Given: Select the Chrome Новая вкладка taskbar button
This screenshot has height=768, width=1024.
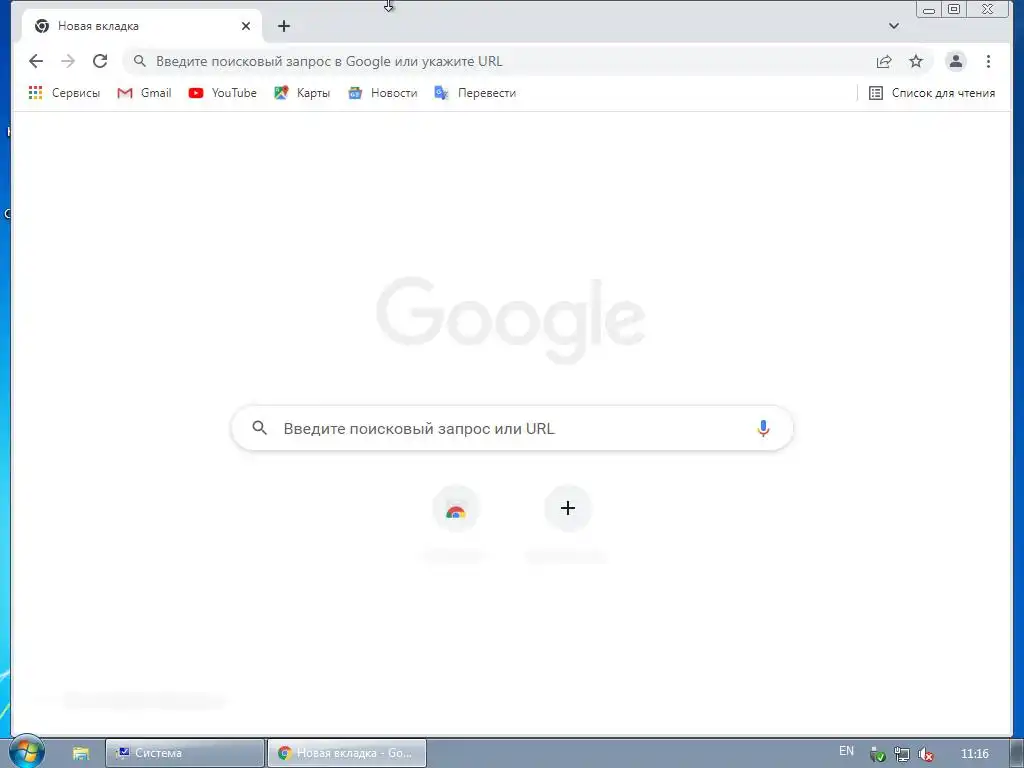Looking at the screenshot, I should pos(347,753).
